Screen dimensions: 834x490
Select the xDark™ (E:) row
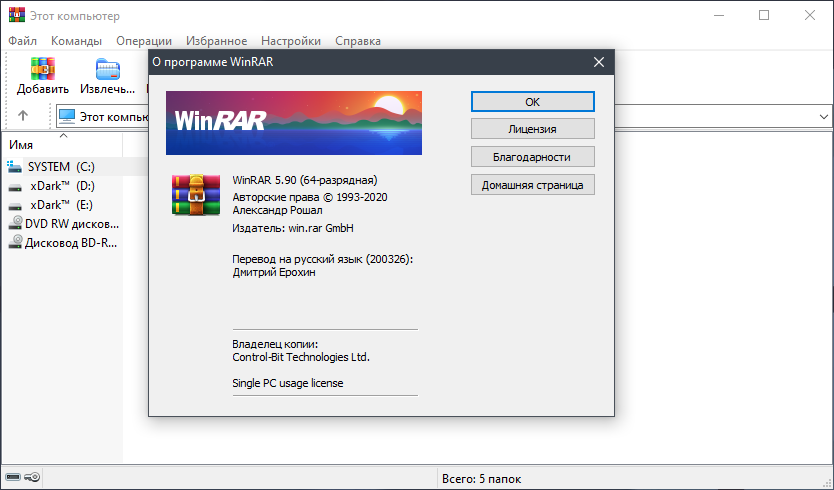[63, 205]
